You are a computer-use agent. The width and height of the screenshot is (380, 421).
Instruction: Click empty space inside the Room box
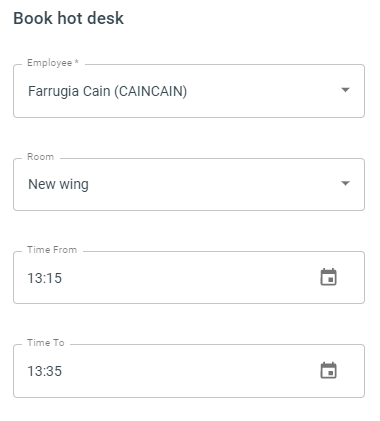click(x=213, y=184)
